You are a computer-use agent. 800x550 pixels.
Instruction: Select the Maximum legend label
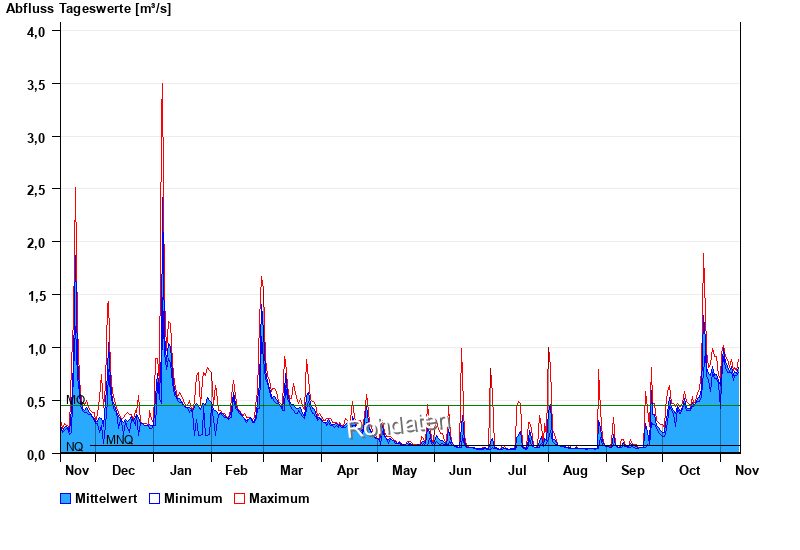[279, 498]
